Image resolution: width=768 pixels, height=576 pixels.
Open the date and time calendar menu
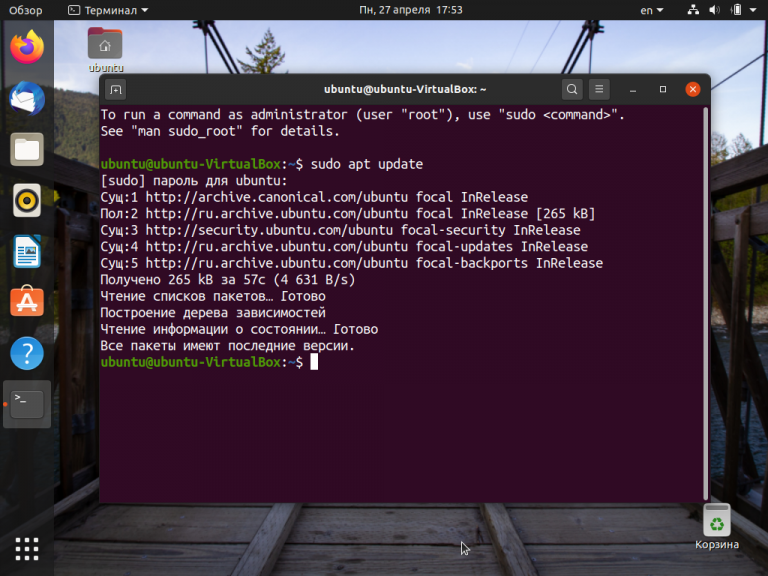410,10
